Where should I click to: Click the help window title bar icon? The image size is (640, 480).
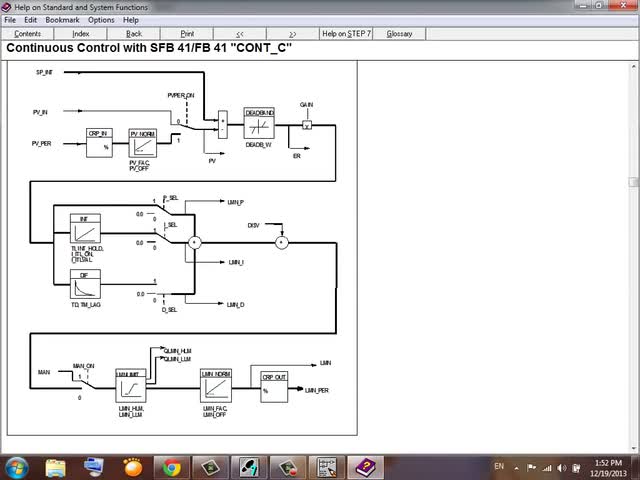pos(6,7)
